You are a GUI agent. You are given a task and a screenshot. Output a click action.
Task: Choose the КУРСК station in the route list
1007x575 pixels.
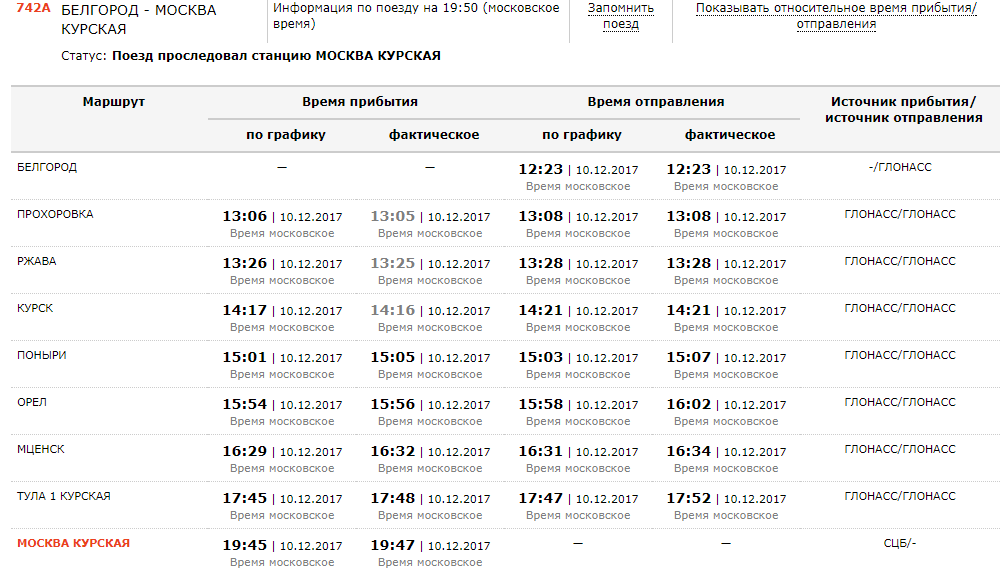pyautogui.click(x=35, y=308)
